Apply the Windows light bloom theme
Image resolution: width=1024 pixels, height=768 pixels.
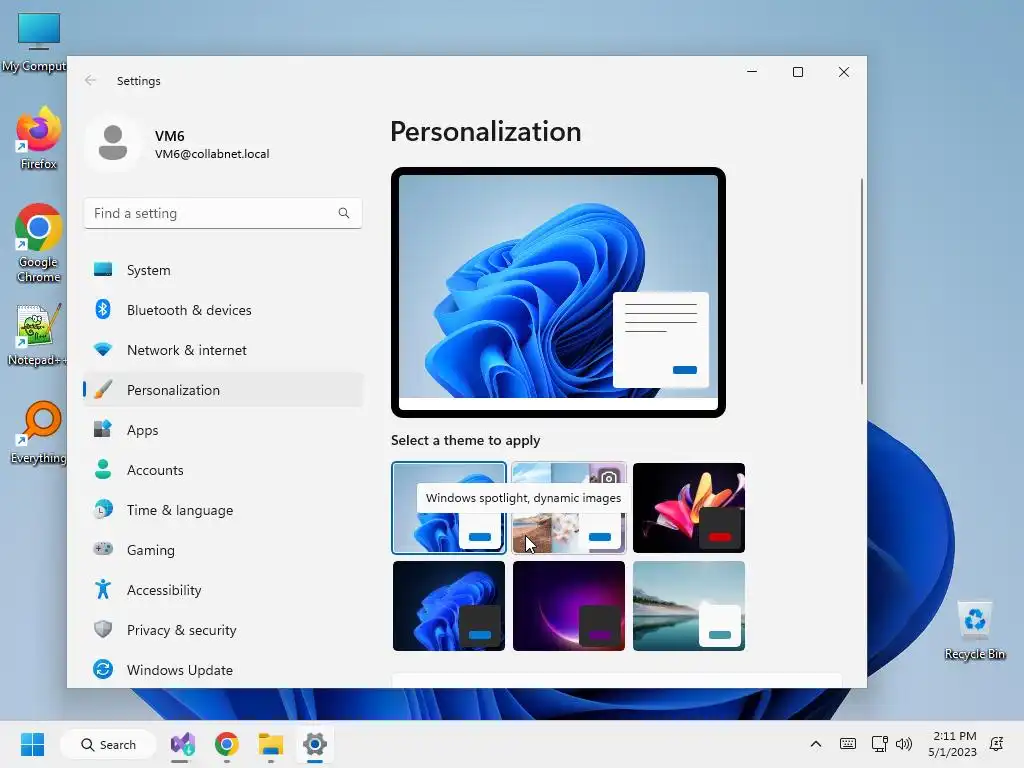click(449, 507)
